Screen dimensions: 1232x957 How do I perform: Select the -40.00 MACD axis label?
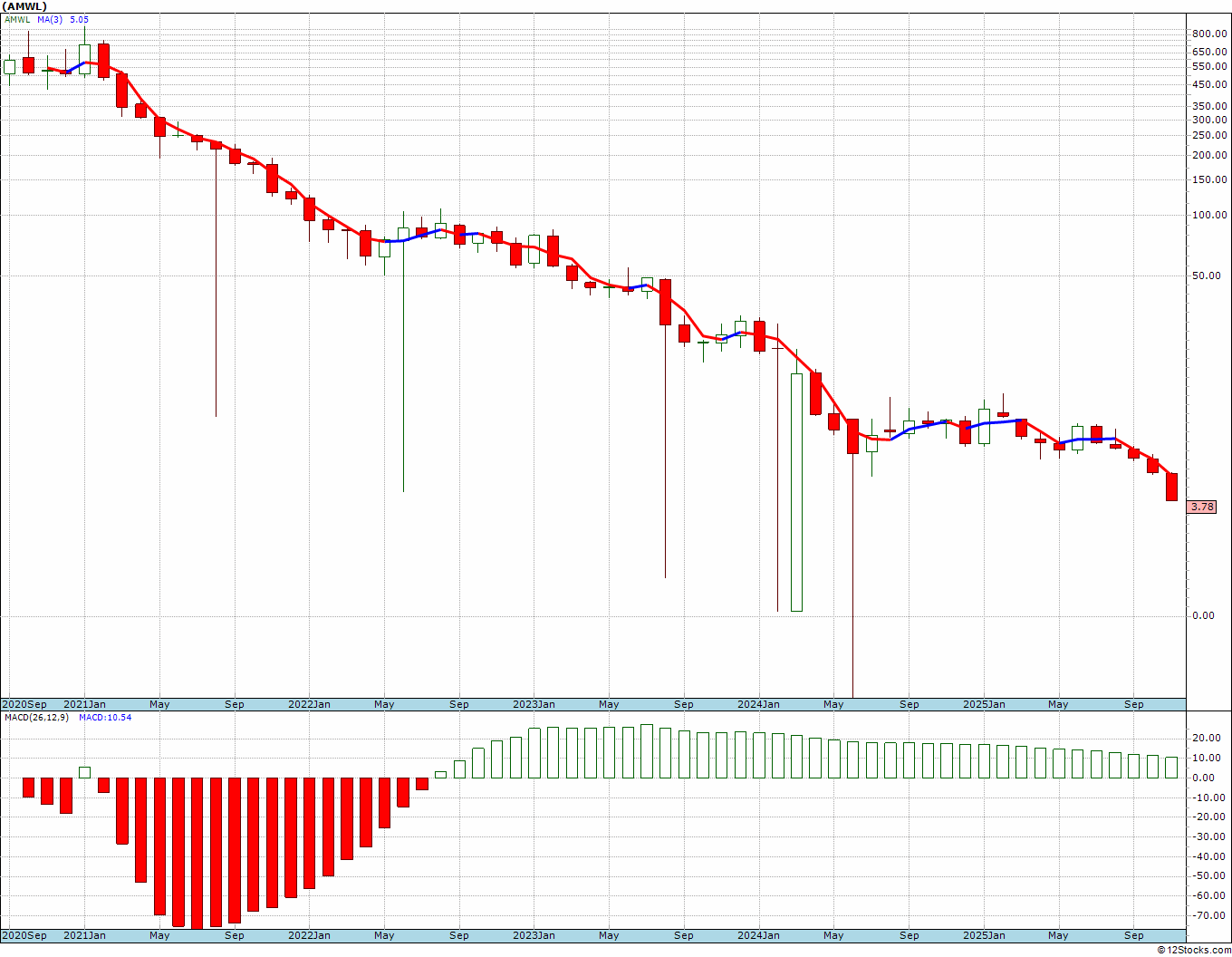[x=1211, y=856]
